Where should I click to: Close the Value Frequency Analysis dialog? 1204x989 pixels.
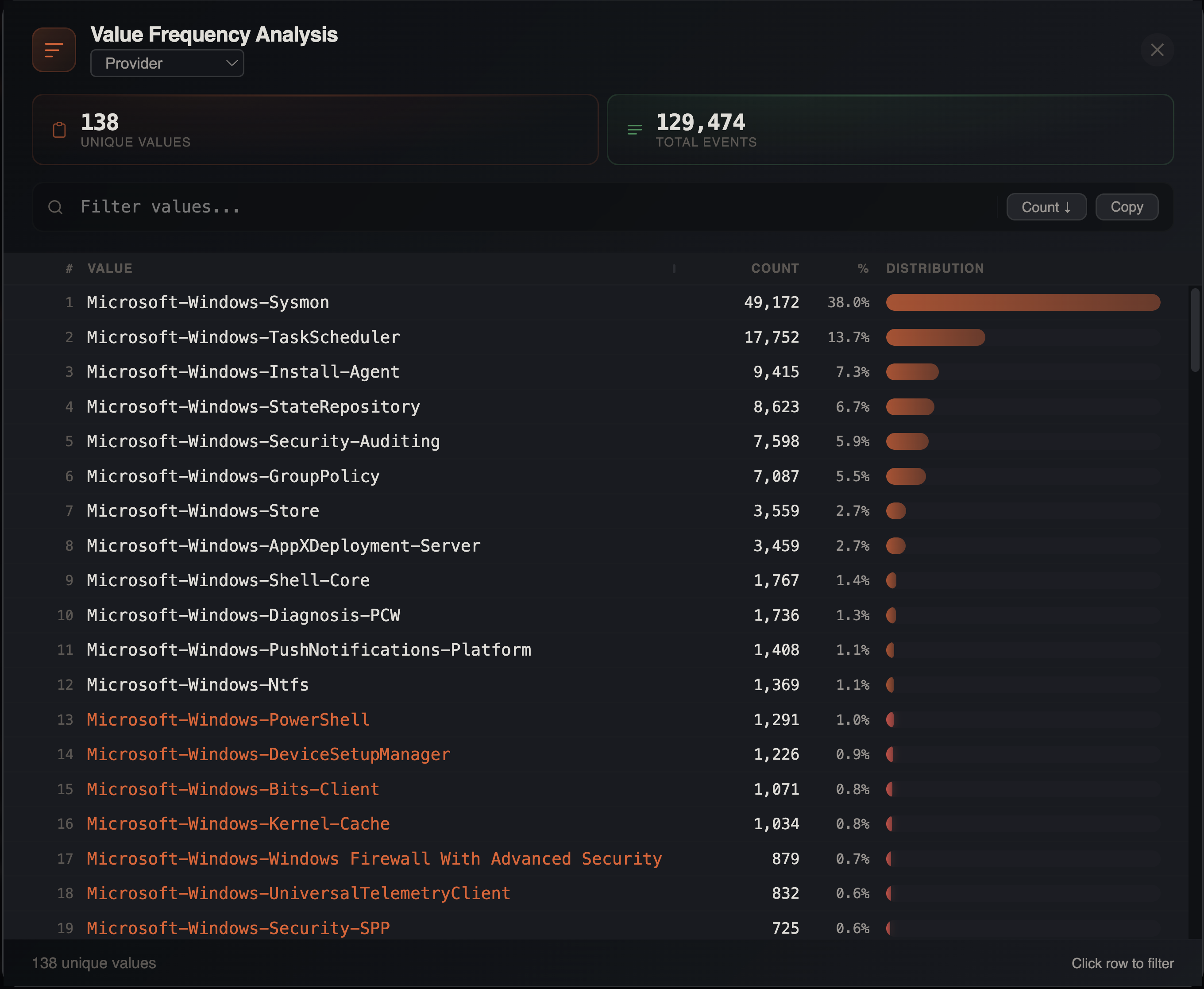(1157, 50)
